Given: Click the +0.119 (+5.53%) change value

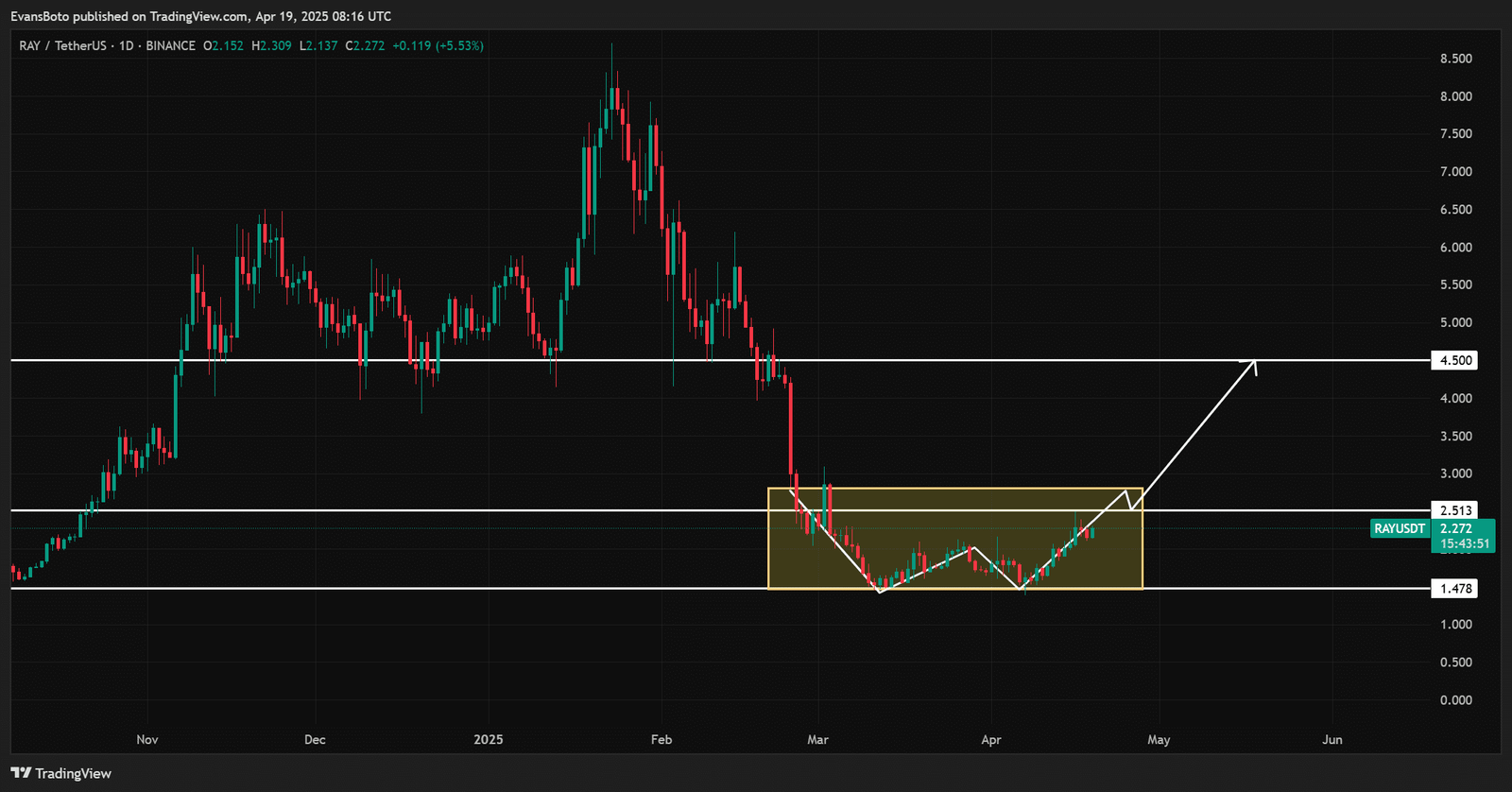Looking at the screenshot, I should 438,45.
